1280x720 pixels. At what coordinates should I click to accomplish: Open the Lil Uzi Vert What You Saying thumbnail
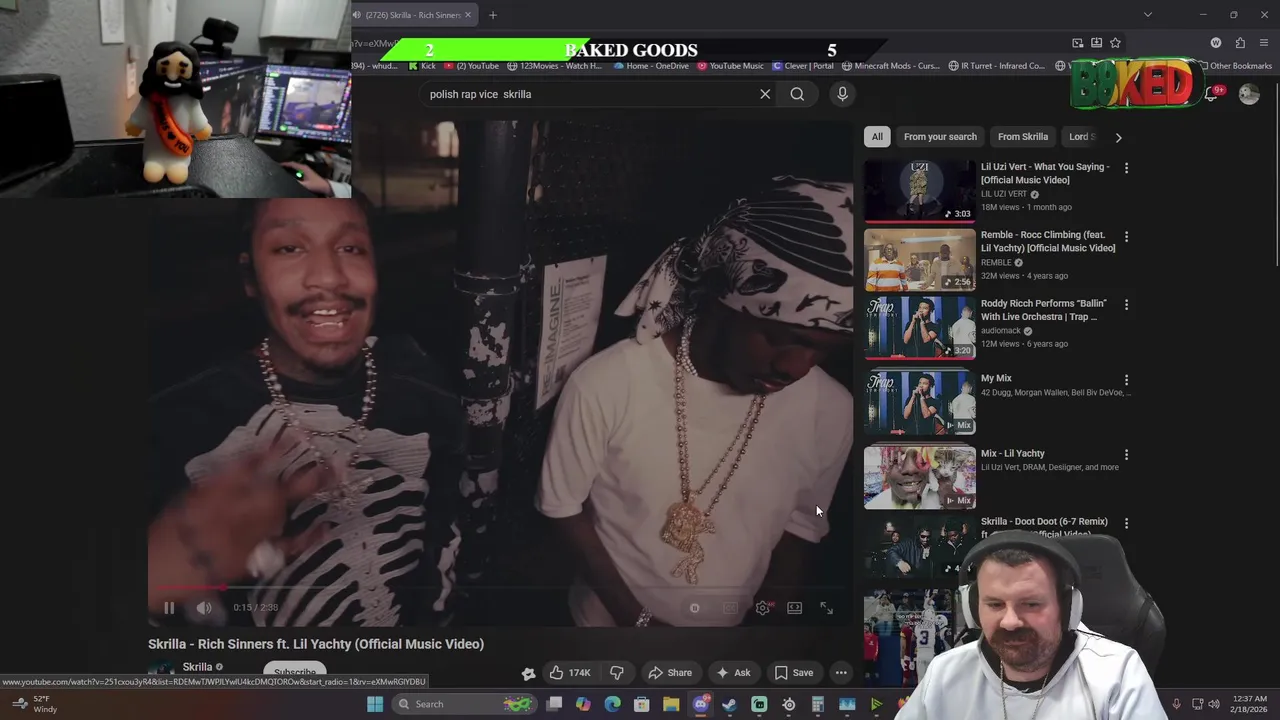pos(919,191)
